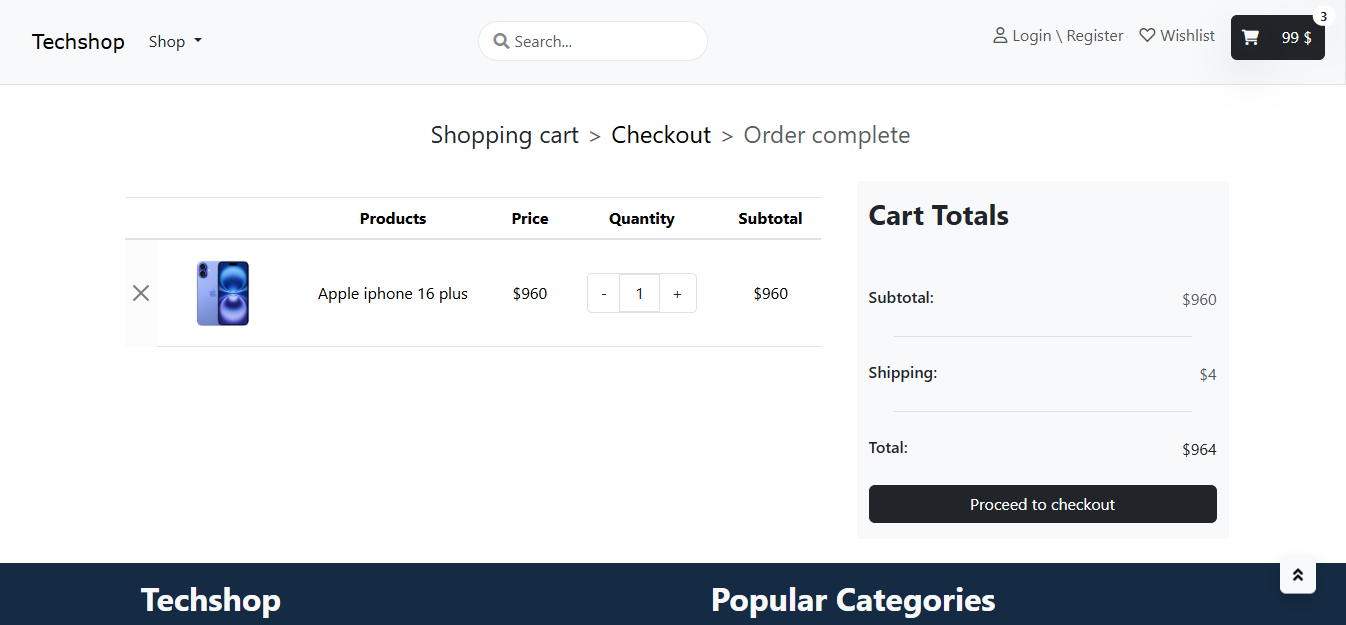Open the Login \ Register link

[1067, 36]
